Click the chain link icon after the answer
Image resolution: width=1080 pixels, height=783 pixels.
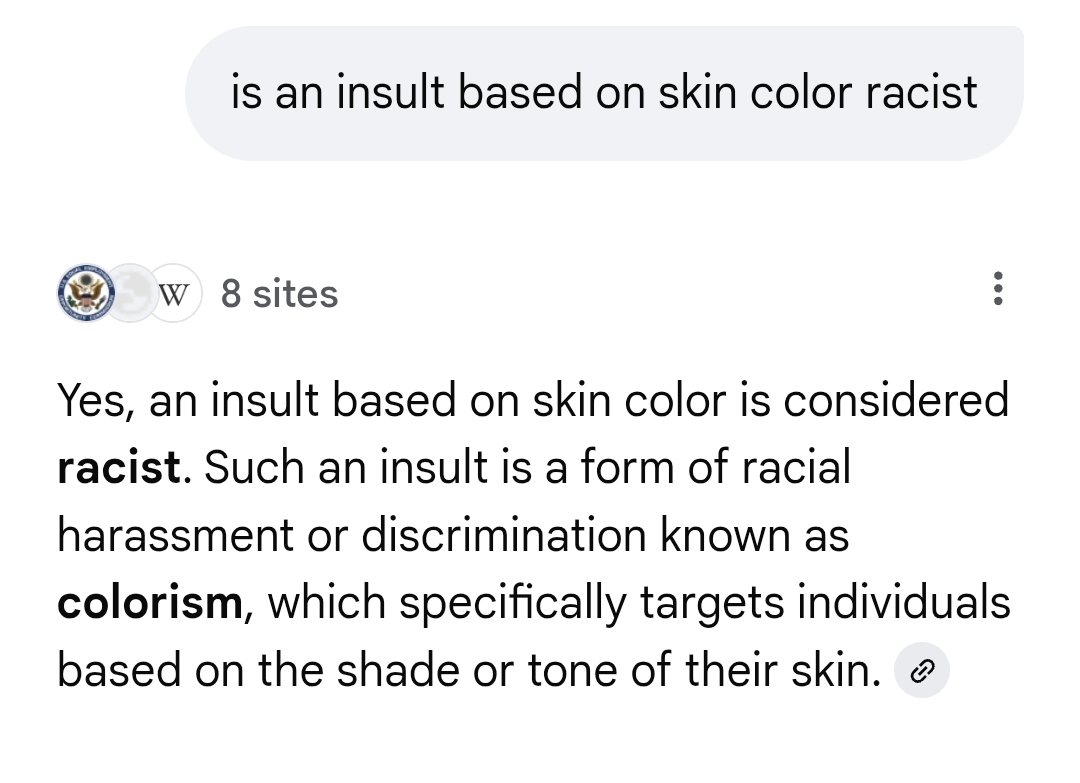tap(920, 670)
